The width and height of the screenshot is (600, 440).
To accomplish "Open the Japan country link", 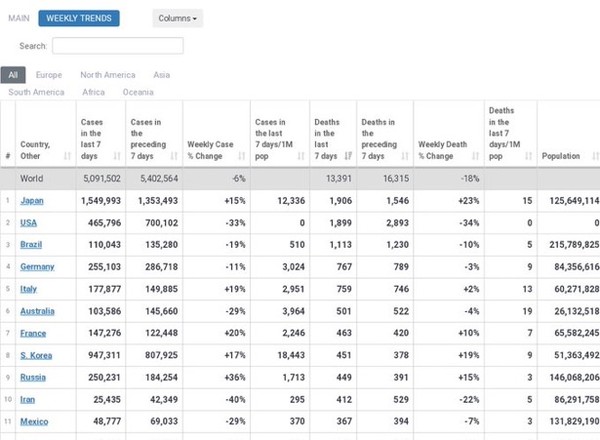I will coord(32,201).
